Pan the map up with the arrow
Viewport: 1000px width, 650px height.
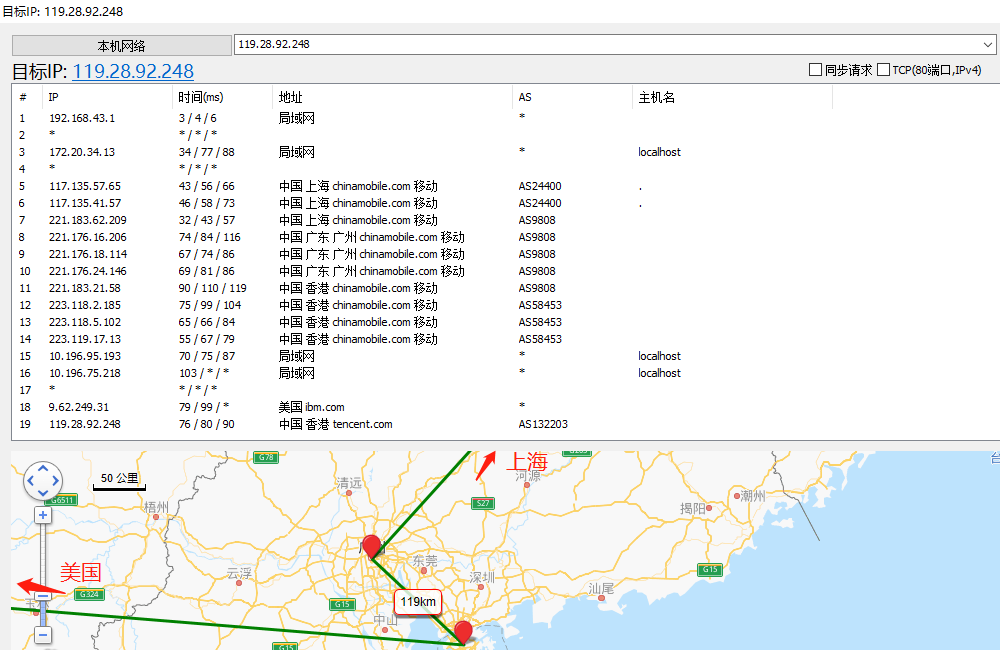point(43,469)
